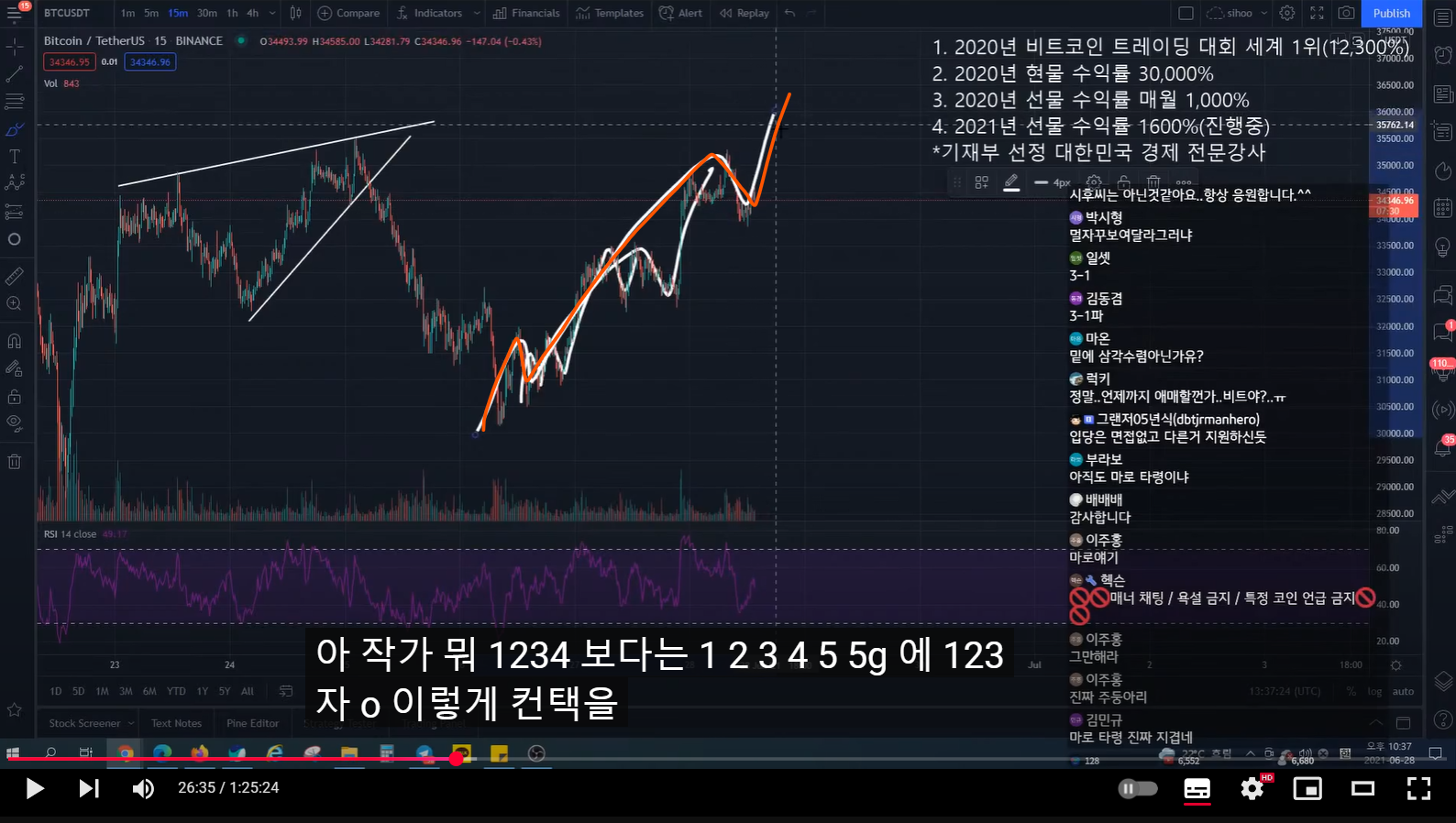The width and height of the screenshot is (1456, 823).
Task: Toggle the auto price scale button
Action: (1403, 692)
